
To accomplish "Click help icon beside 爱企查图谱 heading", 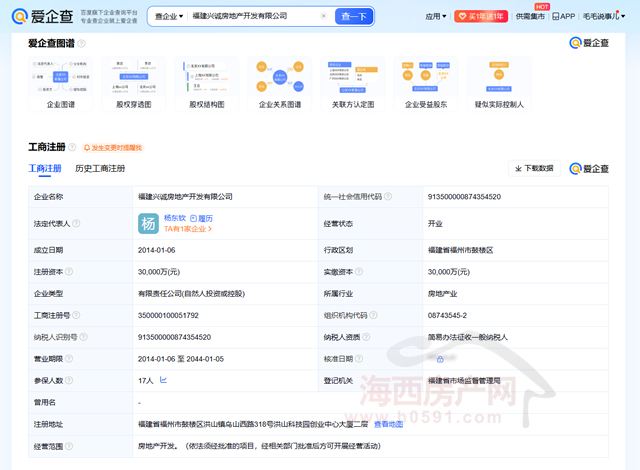I will click(81, 43).
